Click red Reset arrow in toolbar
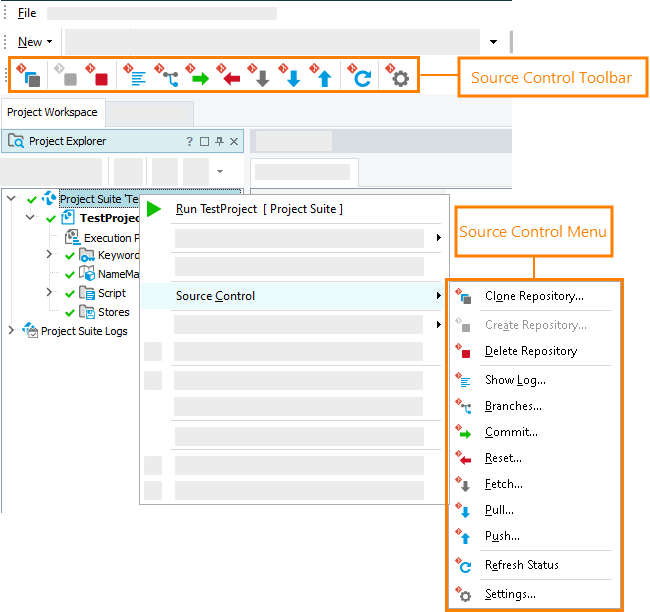Image resolution: width=650 pixels, height=612 pixels. 230,78
